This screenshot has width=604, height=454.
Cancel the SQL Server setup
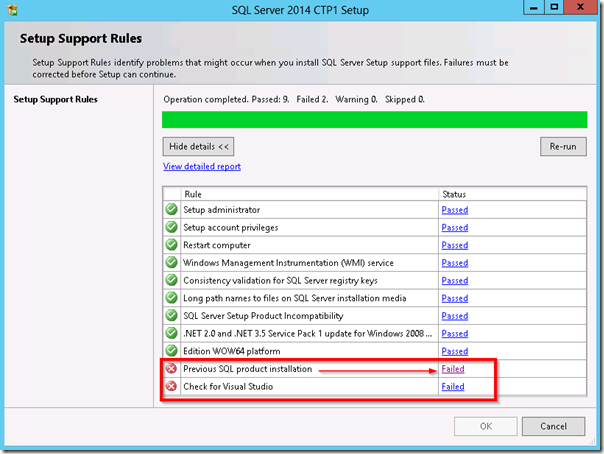point(554,426)
